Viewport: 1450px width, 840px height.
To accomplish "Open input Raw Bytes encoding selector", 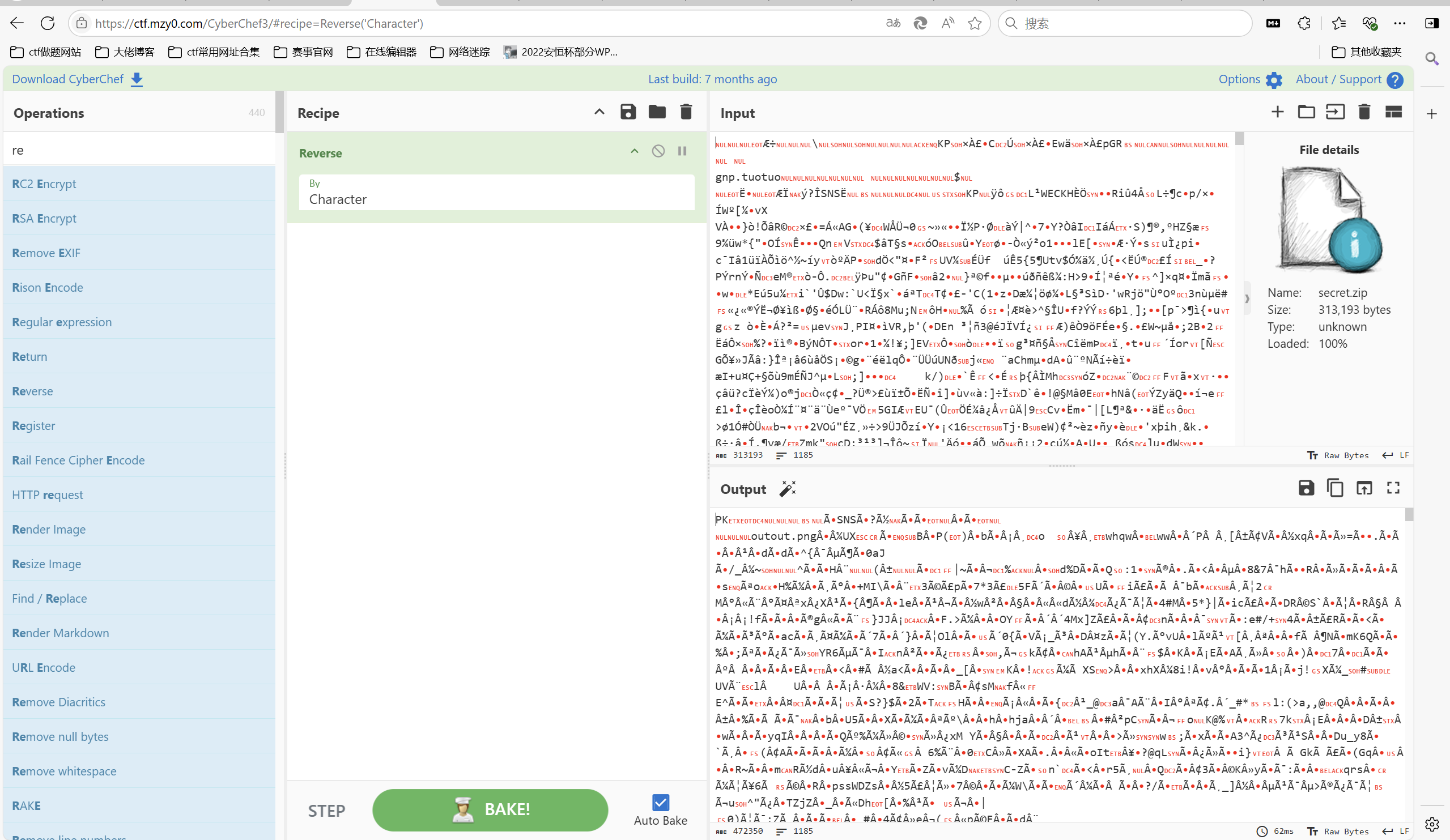I will tap(1337, 455).
